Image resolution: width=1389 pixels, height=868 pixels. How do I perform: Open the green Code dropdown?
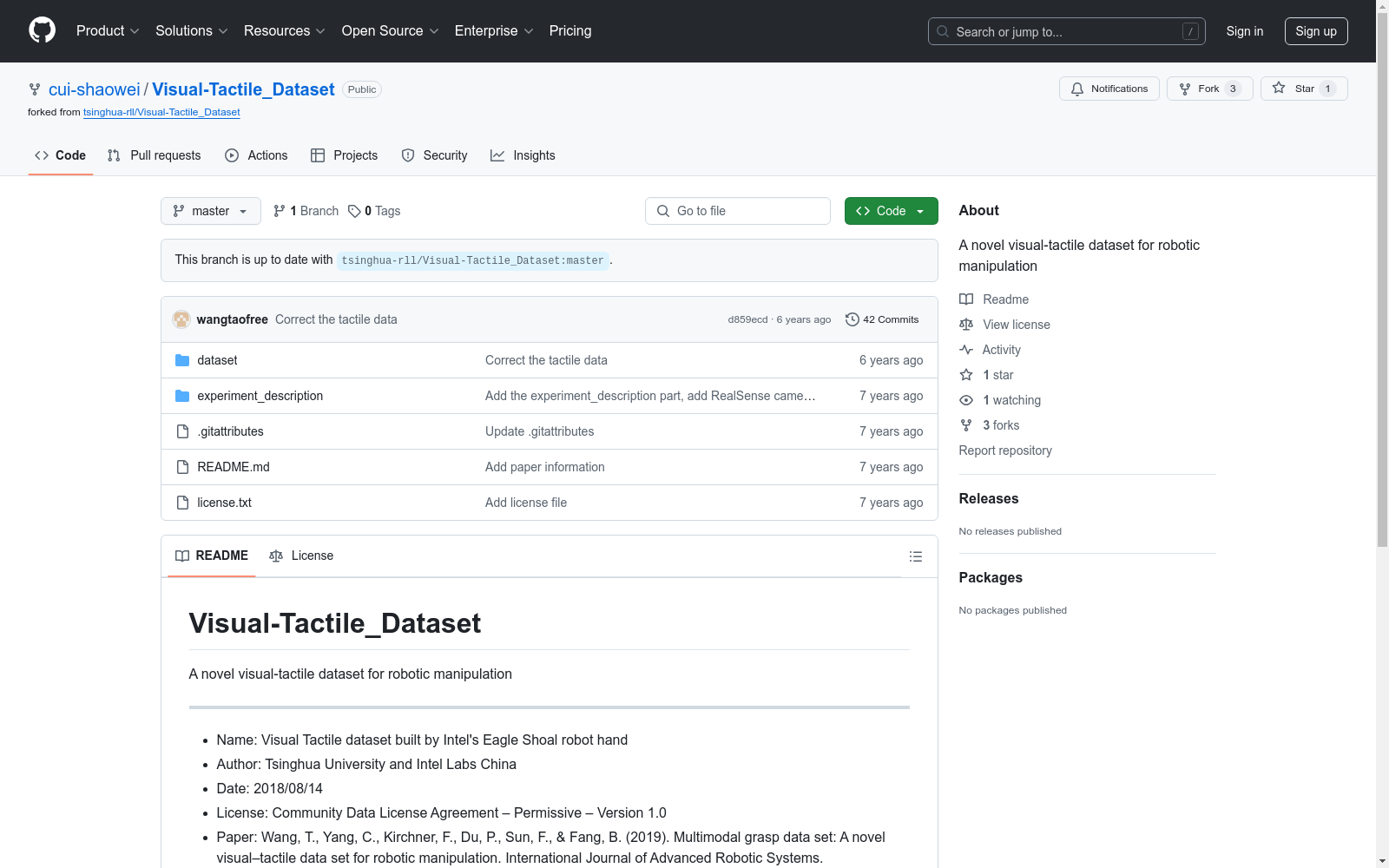(891, 211)
